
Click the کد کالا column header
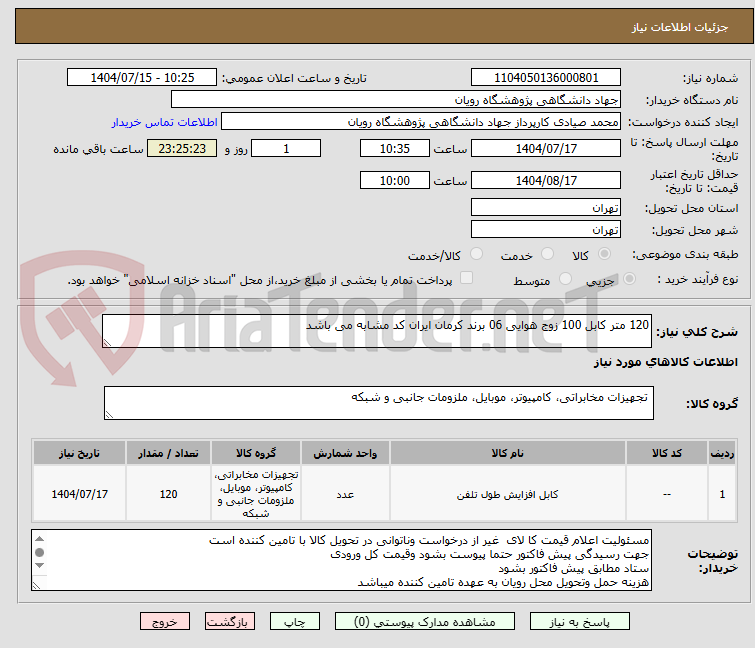(x=666, y=453)
